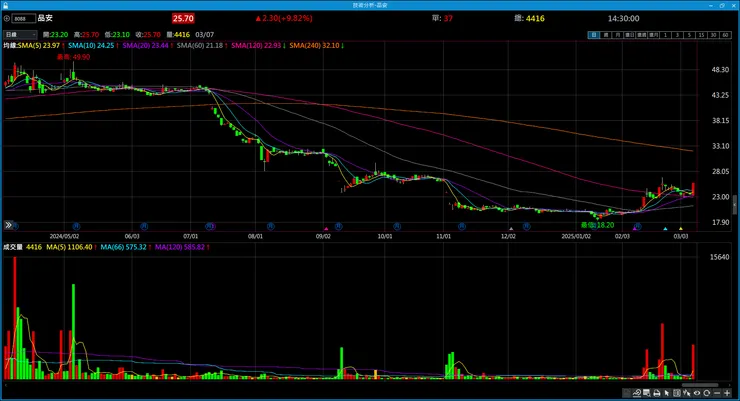Click the chart drawing tool icon in bottom toolbar

[x=637, y=393]
